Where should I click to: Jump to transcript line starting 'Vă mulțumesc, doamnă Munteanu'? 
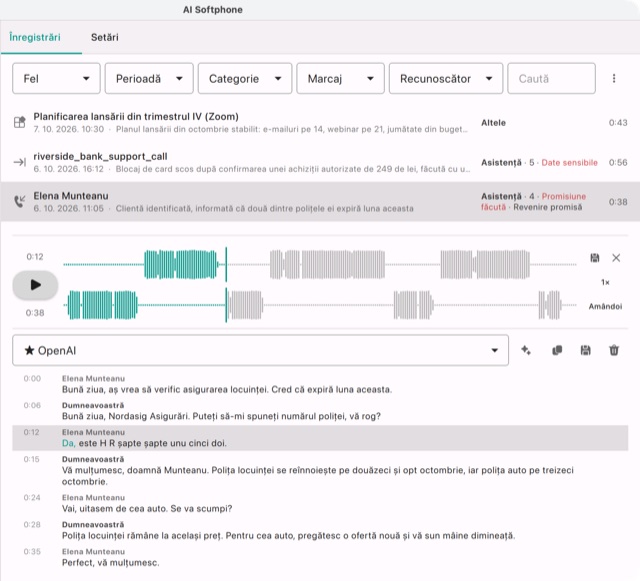pyautogui.click(x=320, y=471)
